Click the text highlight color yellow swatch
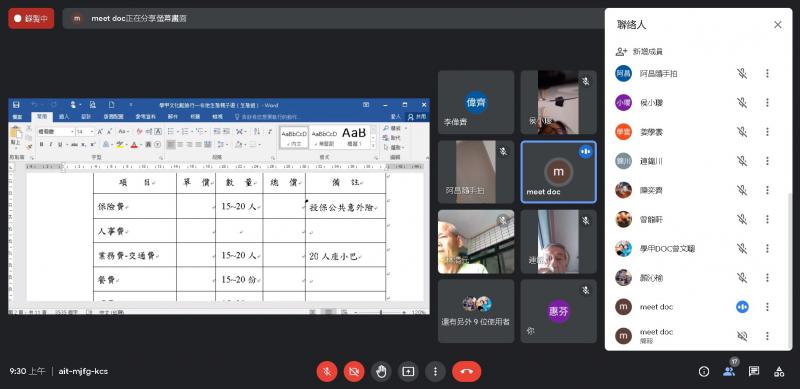This screenshot has height=389, width=800. (120, 144)
